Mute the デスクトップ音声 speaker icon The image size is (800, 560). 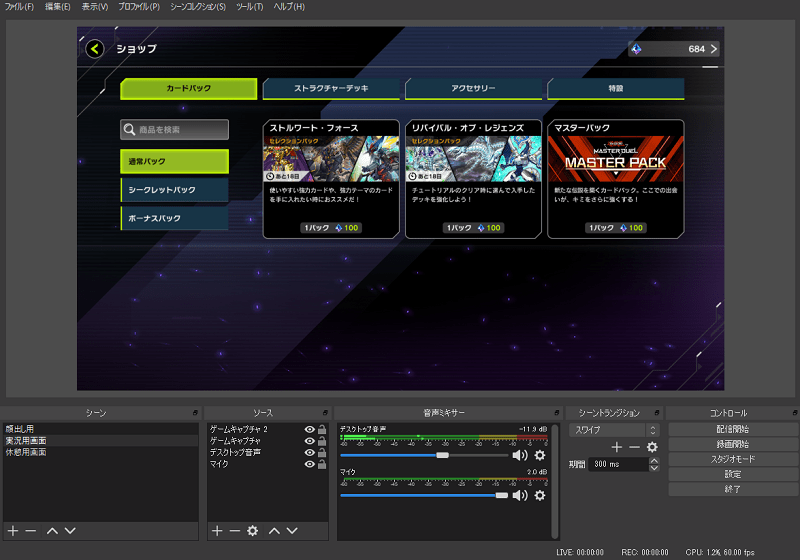(x=520, y=455)
